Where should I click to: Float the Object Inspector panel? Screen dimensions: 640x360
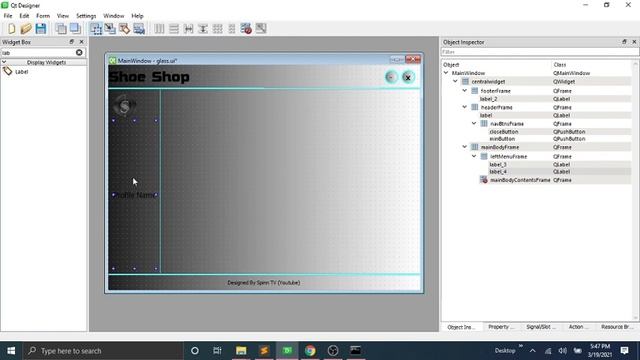coord(624,42)
